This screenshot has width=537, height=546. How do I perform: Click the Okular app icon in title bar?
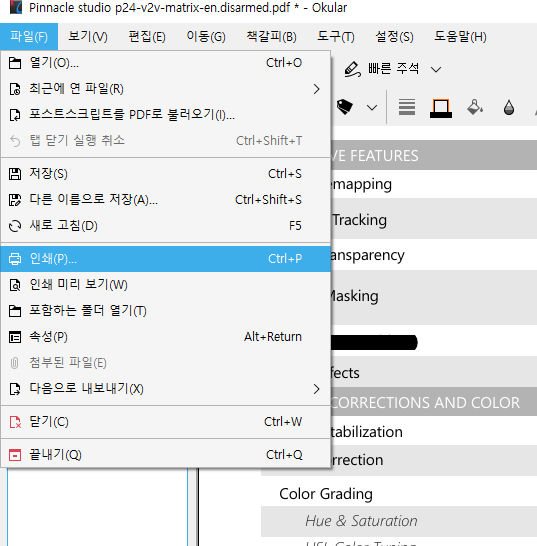click(x=15, y=7)
